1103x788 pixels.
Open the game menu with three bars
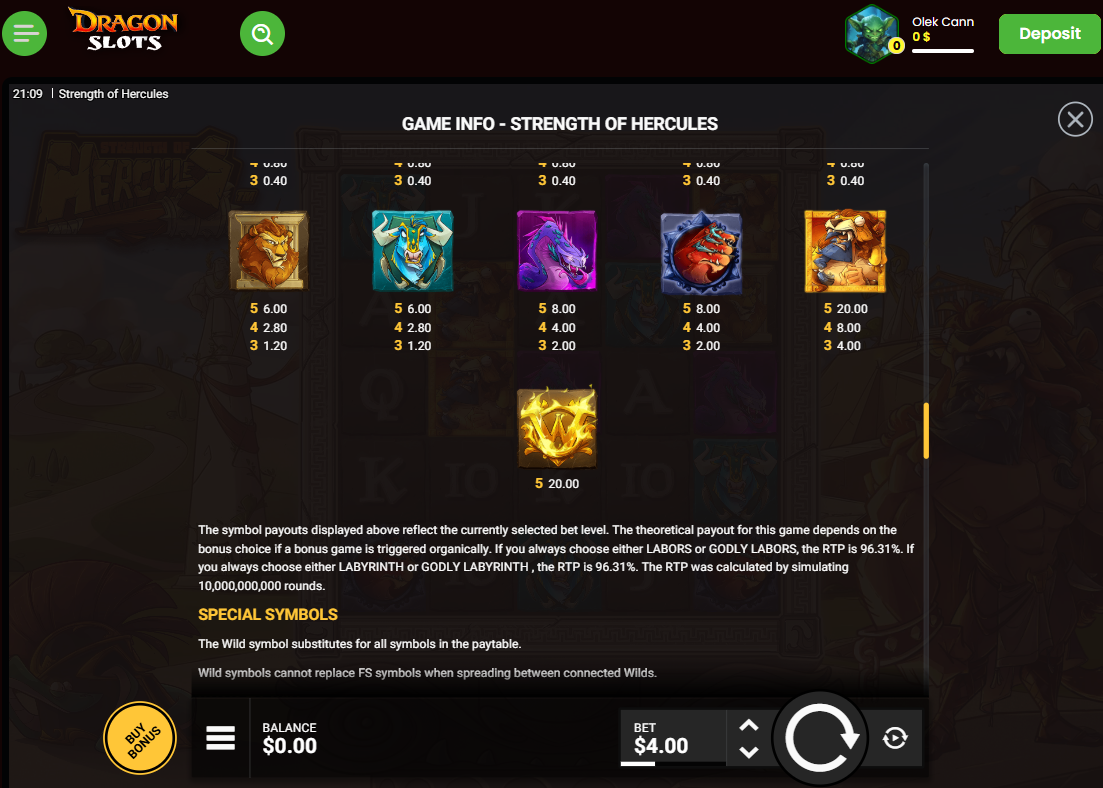pos(220,738)
